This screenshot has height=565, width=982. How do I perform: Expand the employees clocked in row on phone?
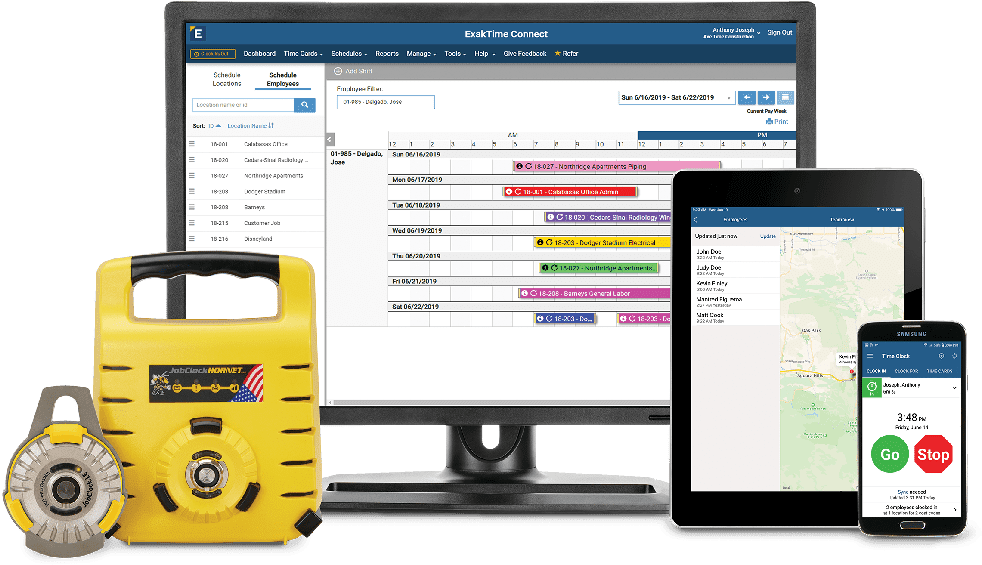[x=911, y=510]
